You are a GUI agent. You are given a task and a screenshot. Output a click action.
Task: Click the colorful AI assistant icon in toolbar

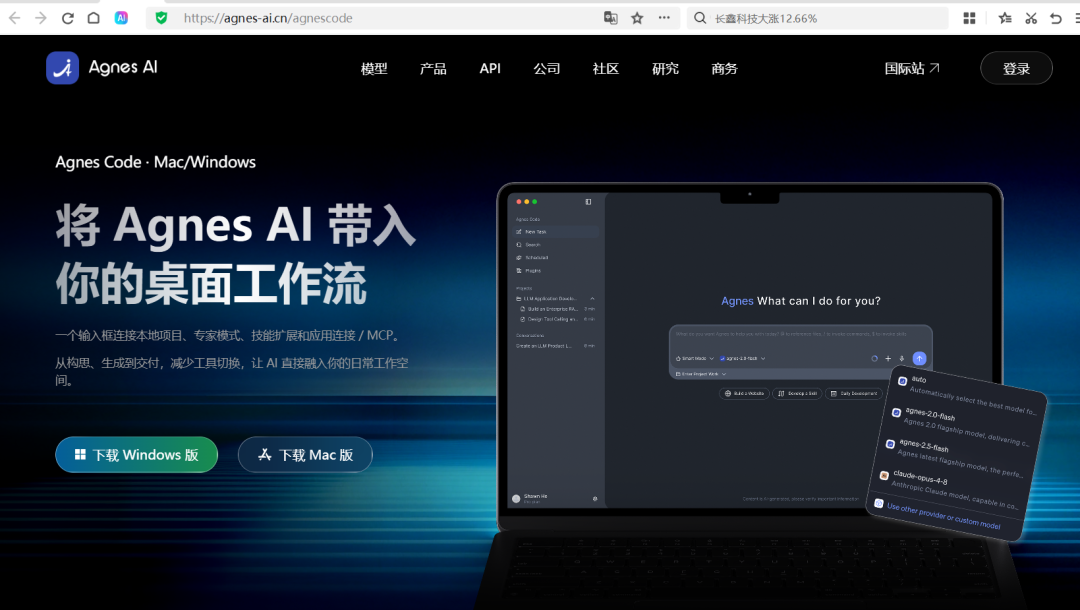pyautogui.click(x=121, y=18)
